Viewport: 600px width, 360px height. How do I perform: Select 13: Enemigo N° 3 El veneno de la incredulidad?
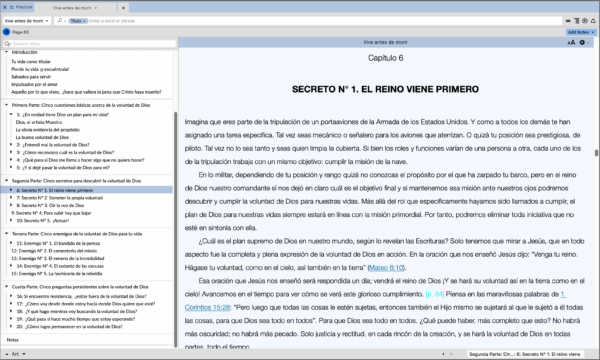[58, 259]
